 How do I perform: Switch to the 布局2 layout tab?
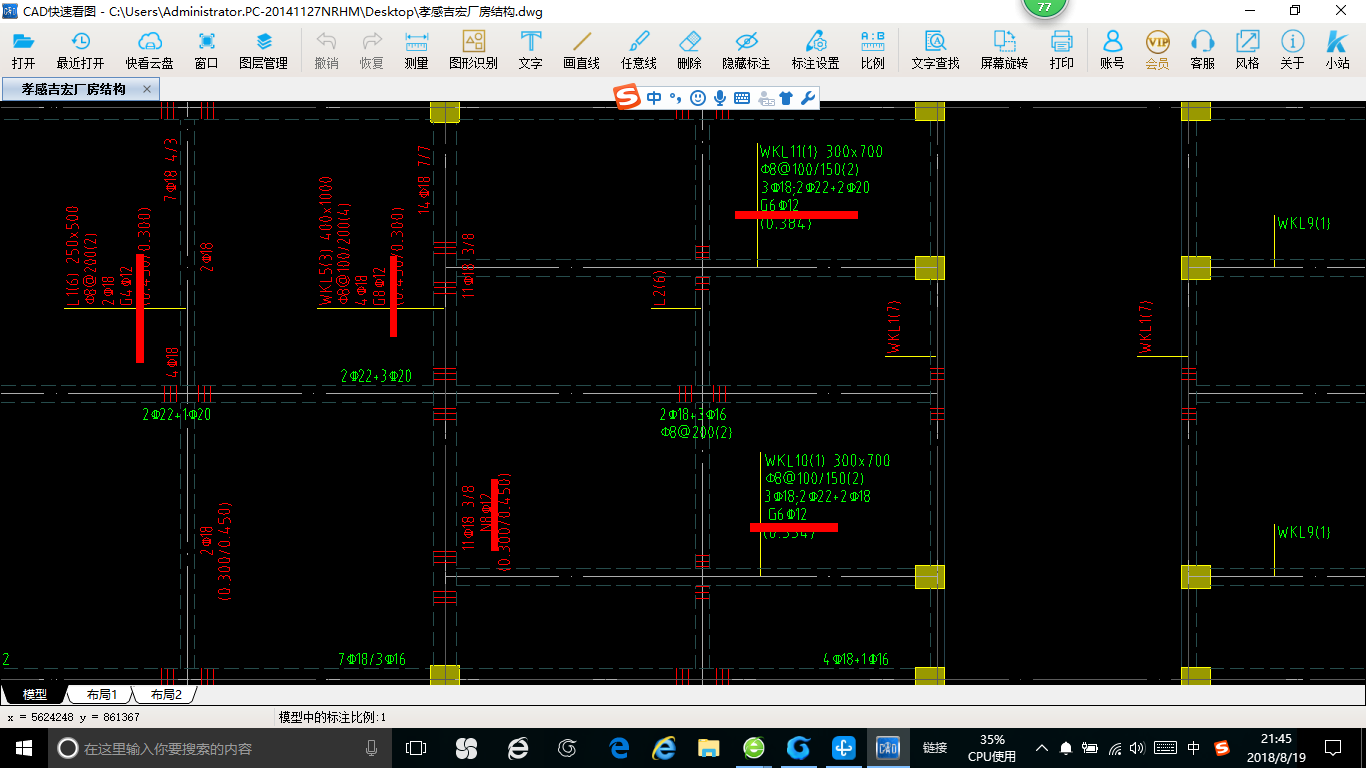165,694
